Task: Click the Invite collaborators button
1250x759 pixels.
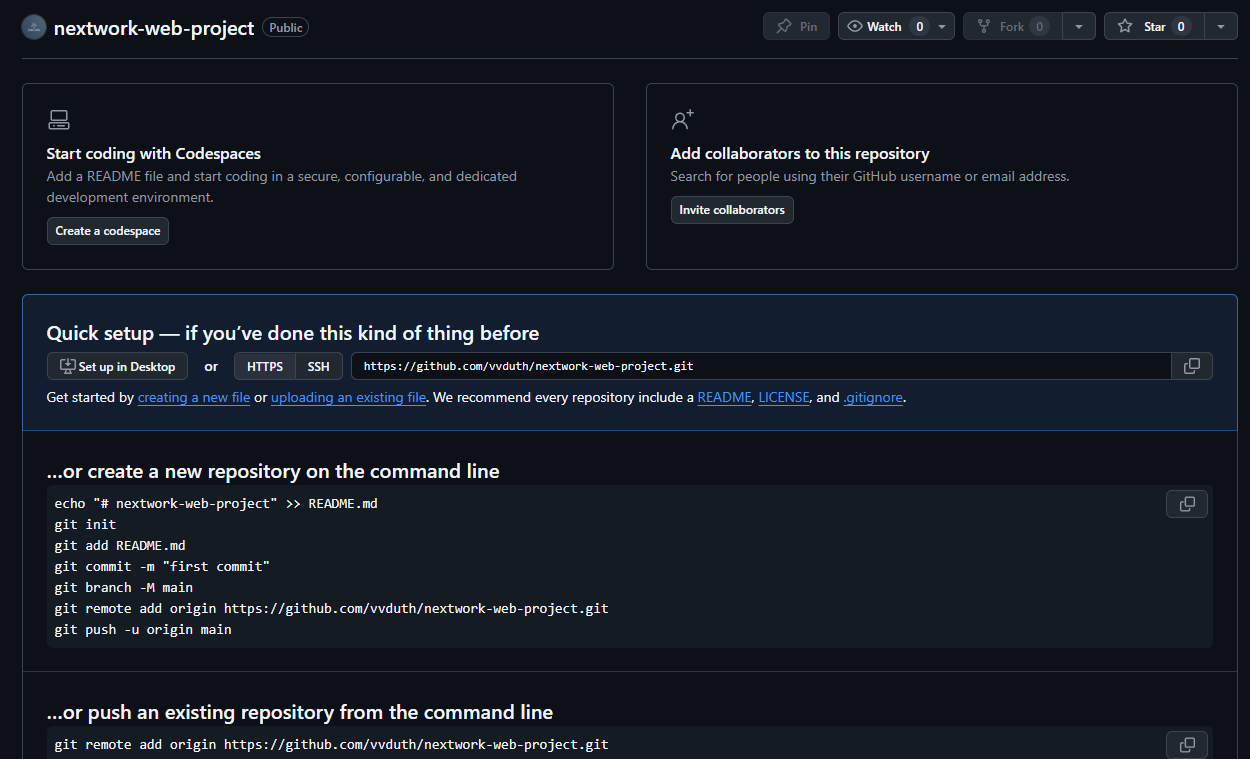Action: click(732, 210)
